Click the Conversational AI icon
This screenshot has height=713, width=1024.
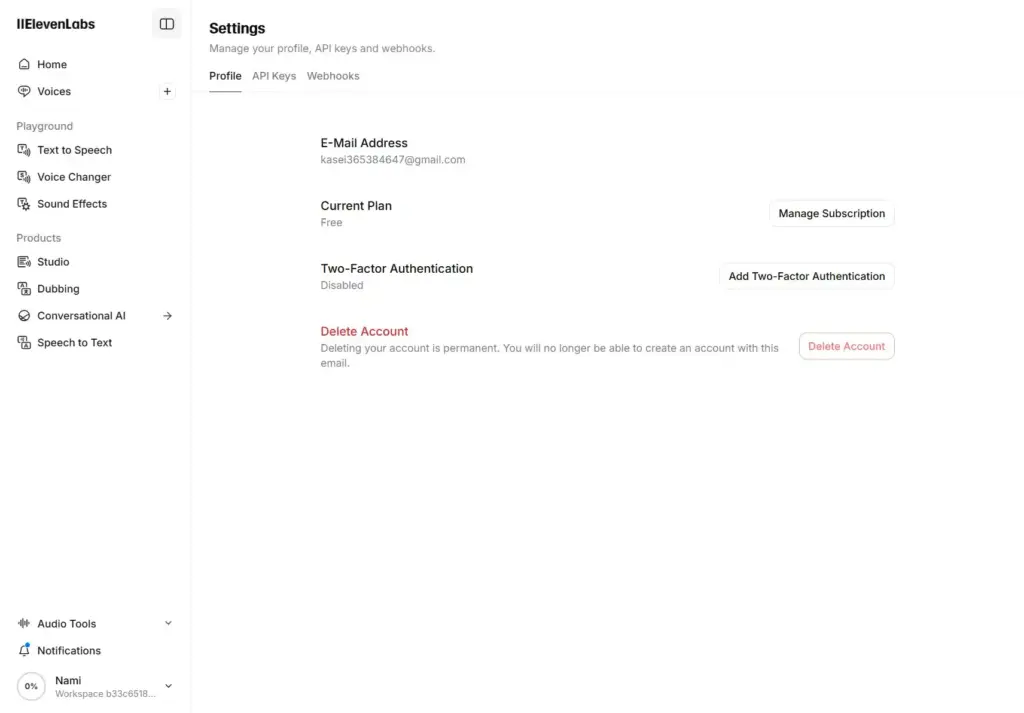coord(24,316)
